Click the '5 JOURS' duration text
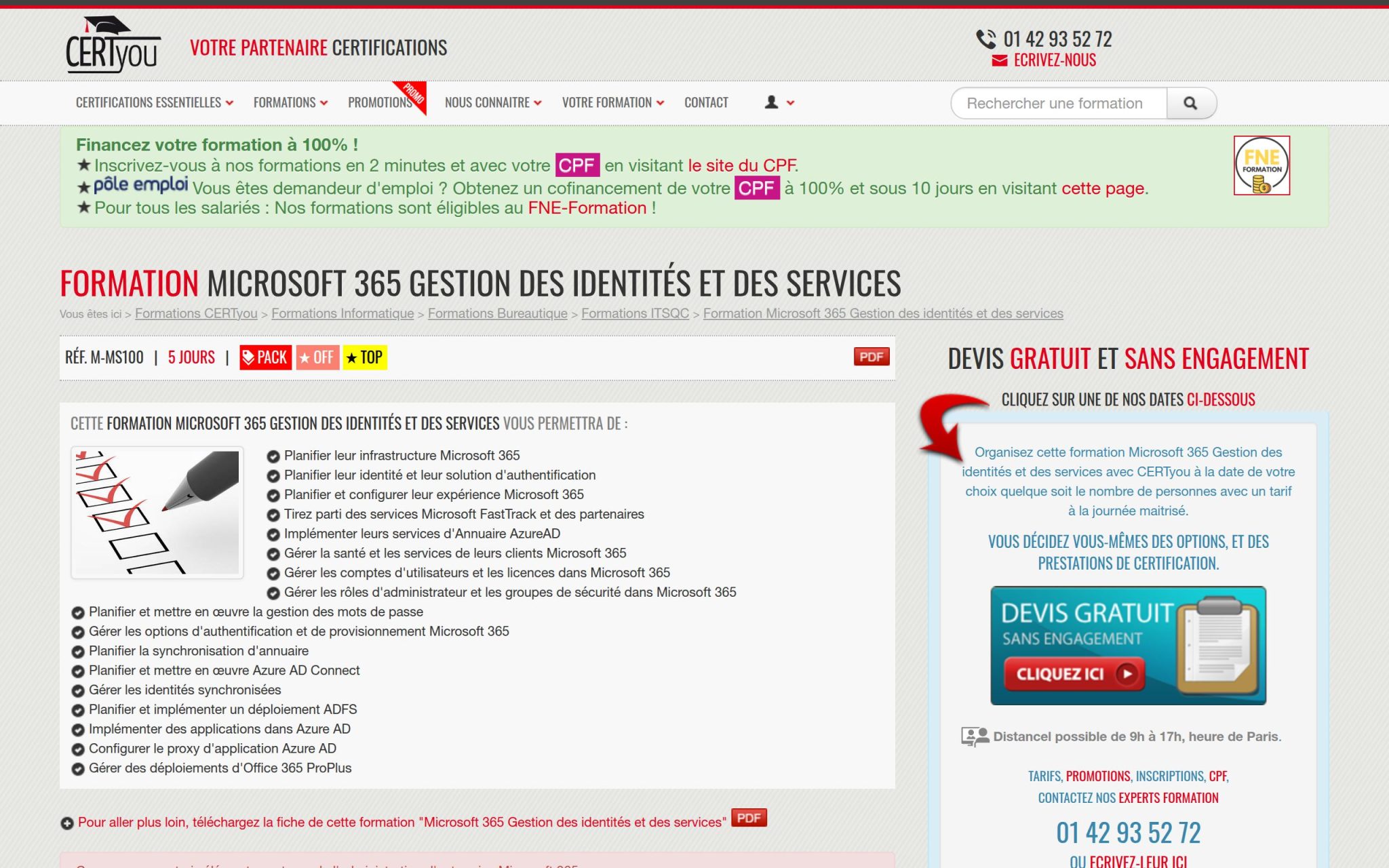 pyautogui.click(x=191, y=357)
